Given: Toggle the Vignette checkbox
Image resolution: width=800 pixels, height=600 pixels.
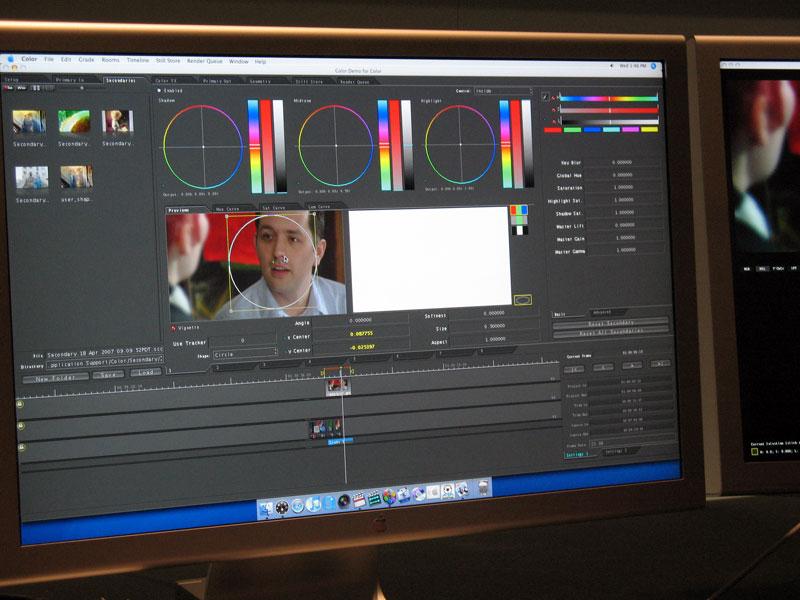Looking at the screenshot, I should click(x=173, y=328).
